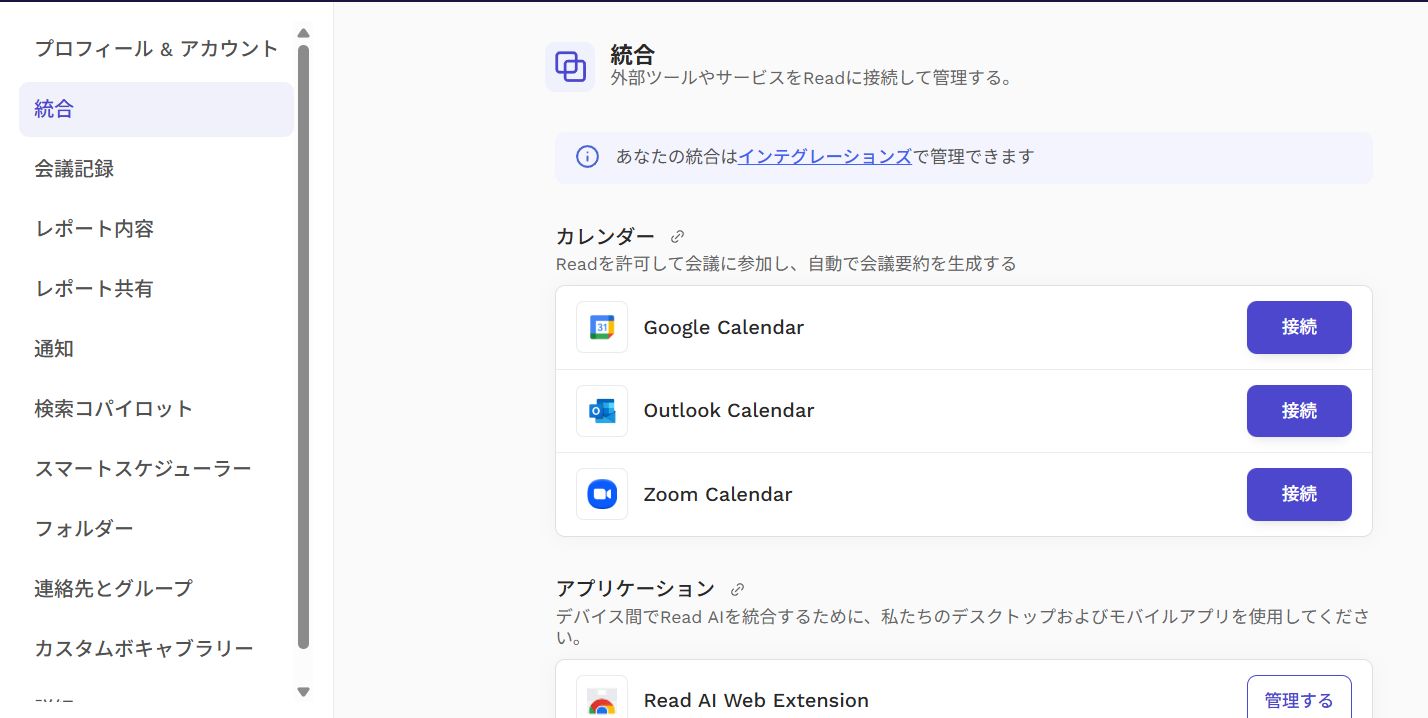Copy the カレンダー section anchor link icon
This screenshot has height=718, width=1428.
pos(676,235)
